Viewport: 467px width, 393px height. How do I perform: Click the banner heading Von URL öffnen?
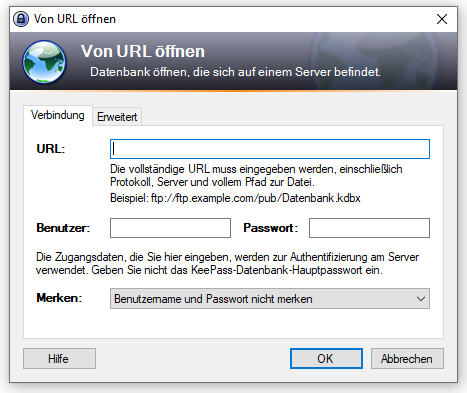click(x=143, y=51)
